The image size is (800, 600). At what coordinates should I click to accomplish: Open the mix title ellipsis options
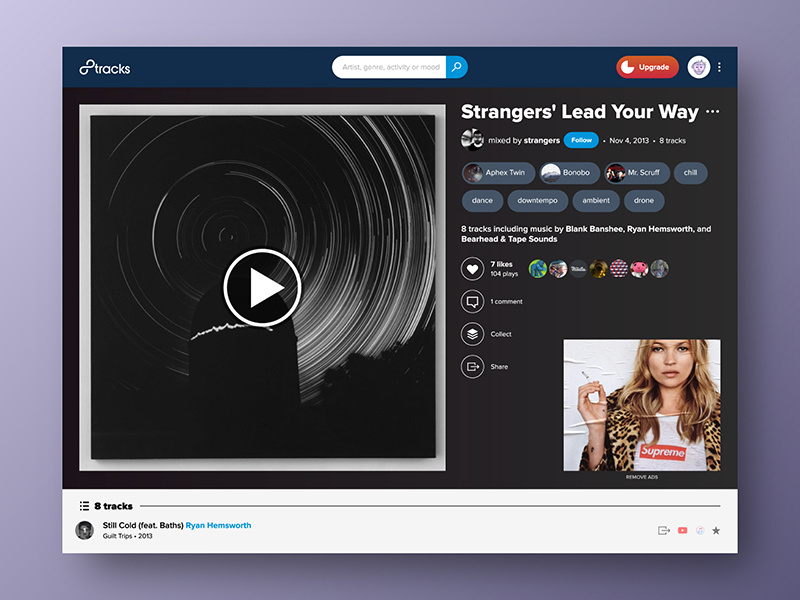click(713, 111)
